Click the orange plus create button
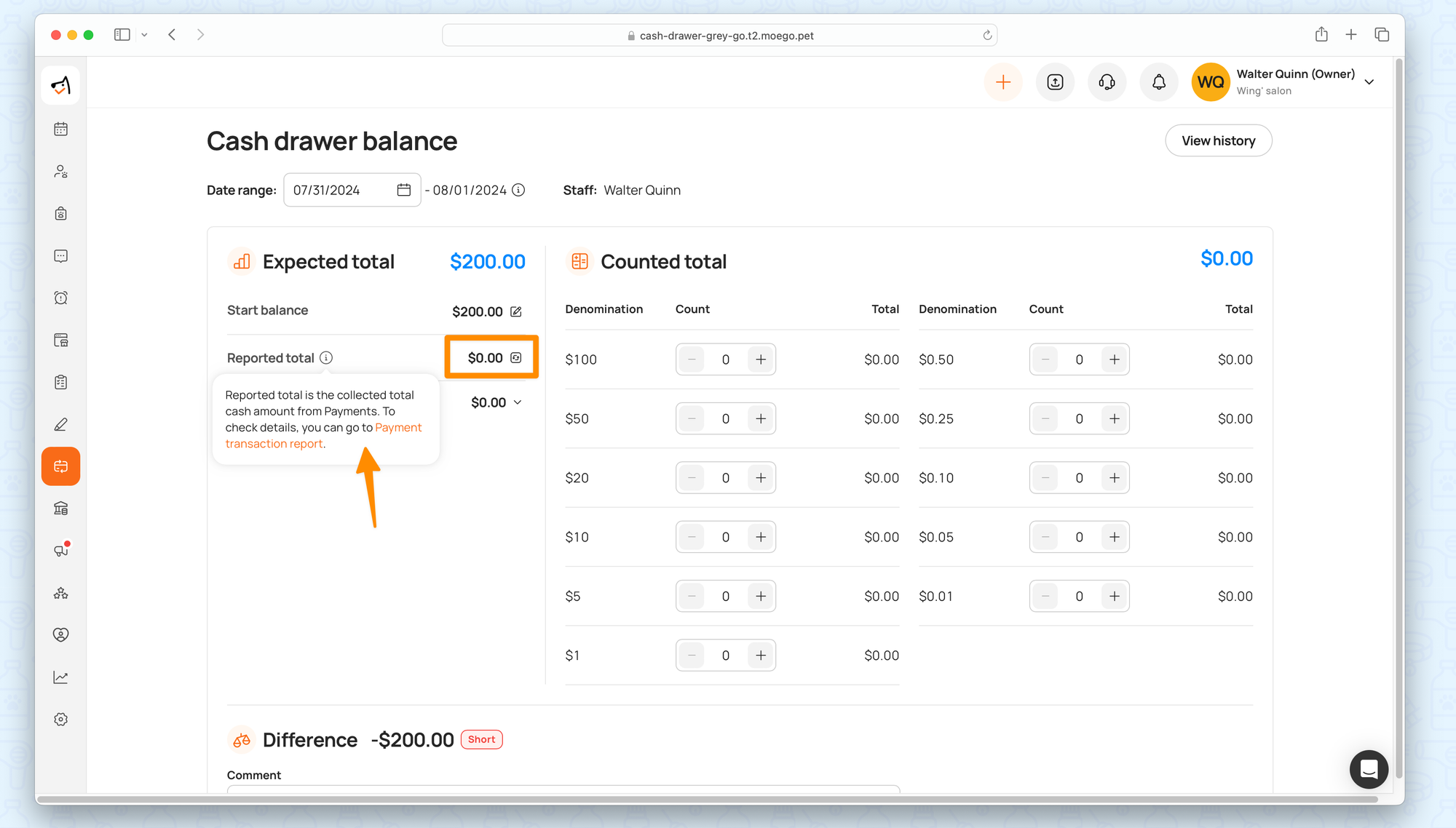This screenshot has width=1456, height=828. point(1002,82)
